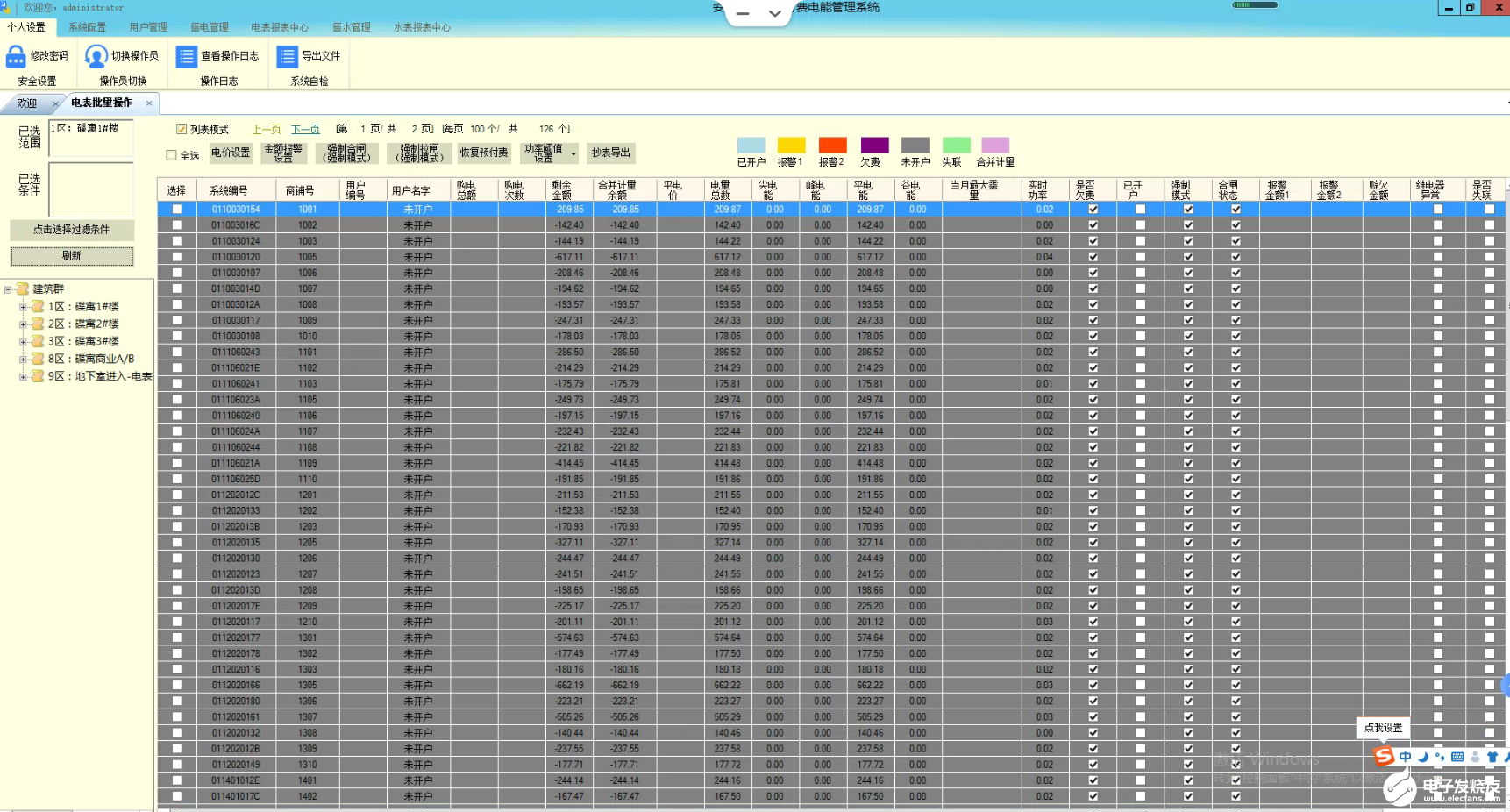The width and height of the screenshot is (1510, 812).
Task: Click the 恢复预付费 button
Action: coord(484,153)
